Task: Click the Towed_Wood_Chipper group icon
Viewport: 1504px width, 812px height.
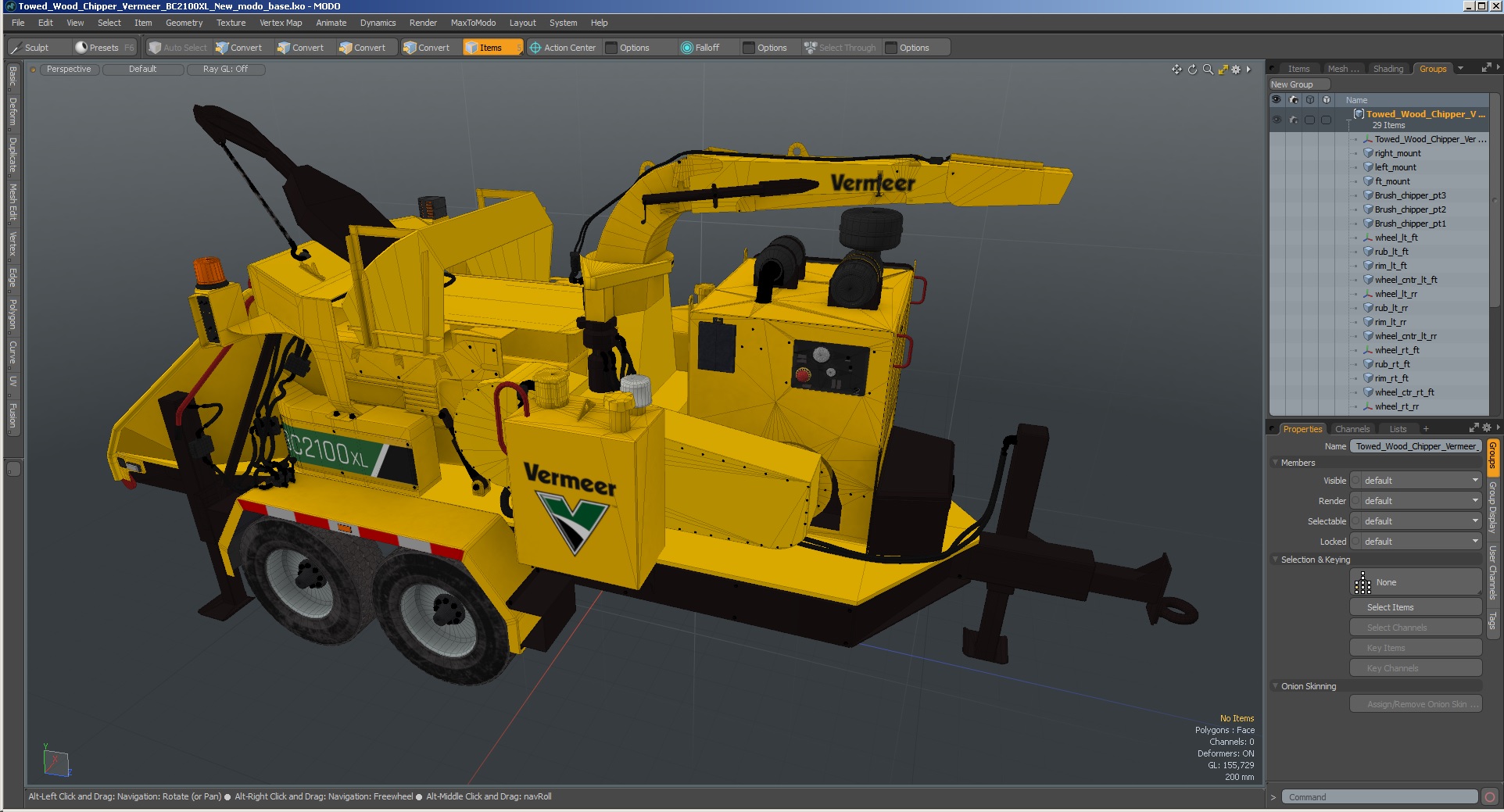Action: (1359, 114)
